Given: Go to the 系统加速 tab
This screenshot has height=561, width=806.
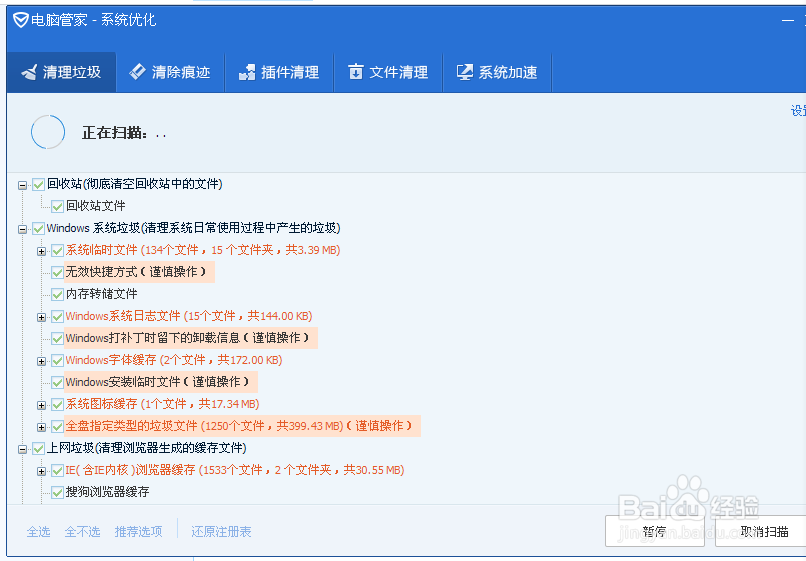Looking at the screenshot, I should (x=497, y=72).
